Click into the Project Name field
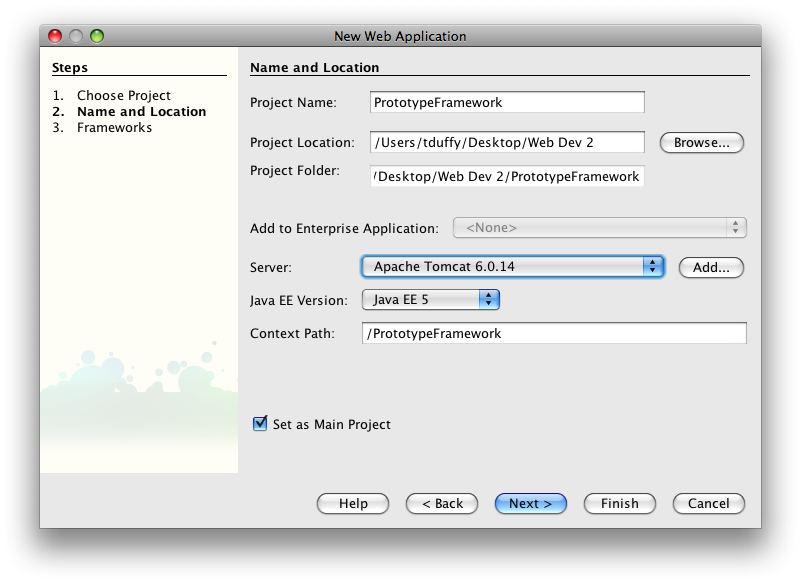 (x=507, y=102)
